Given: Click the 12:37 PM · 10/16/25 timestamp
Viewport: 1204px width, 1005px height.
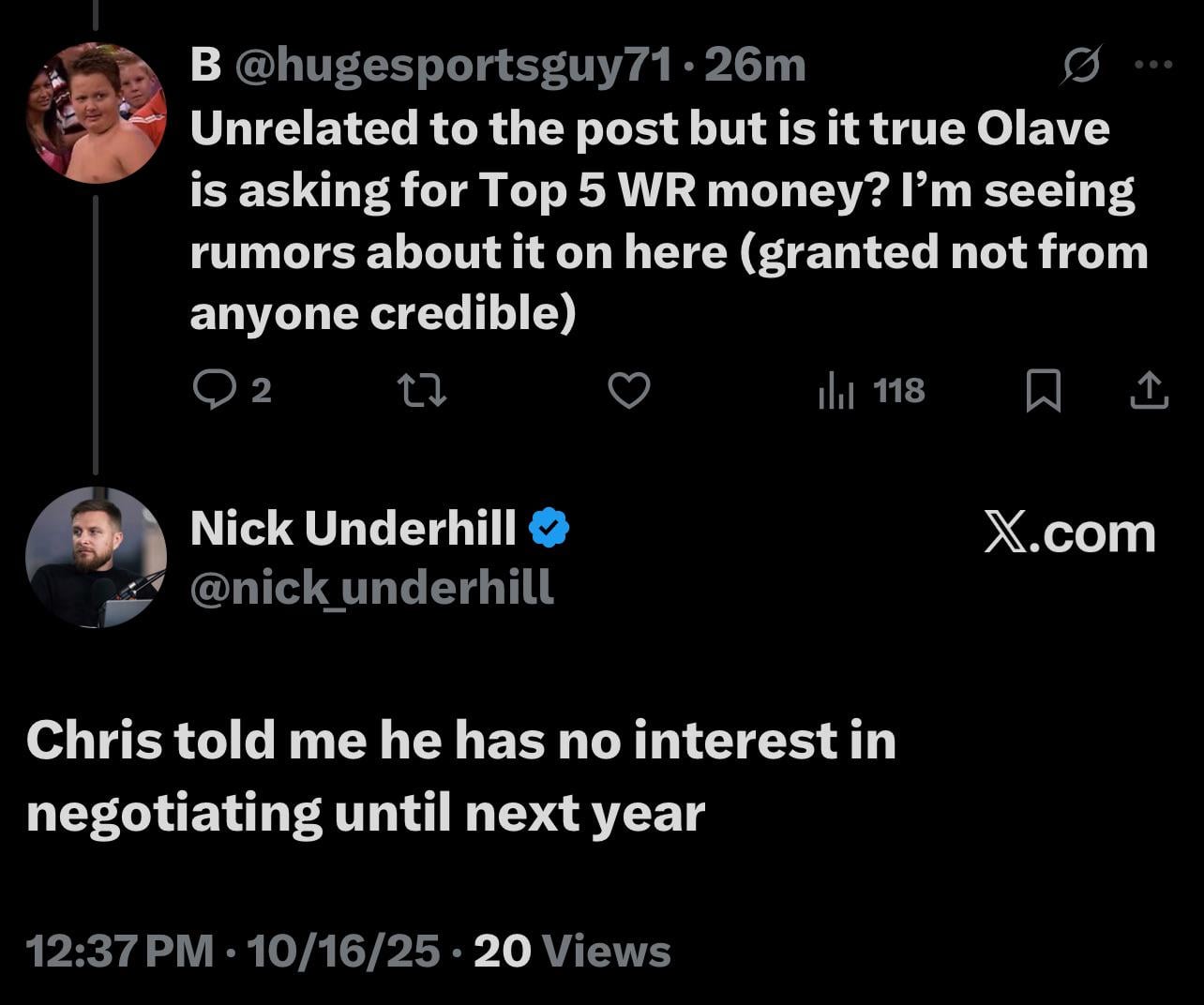Looking at the screenshot, I should pos(233,952).
